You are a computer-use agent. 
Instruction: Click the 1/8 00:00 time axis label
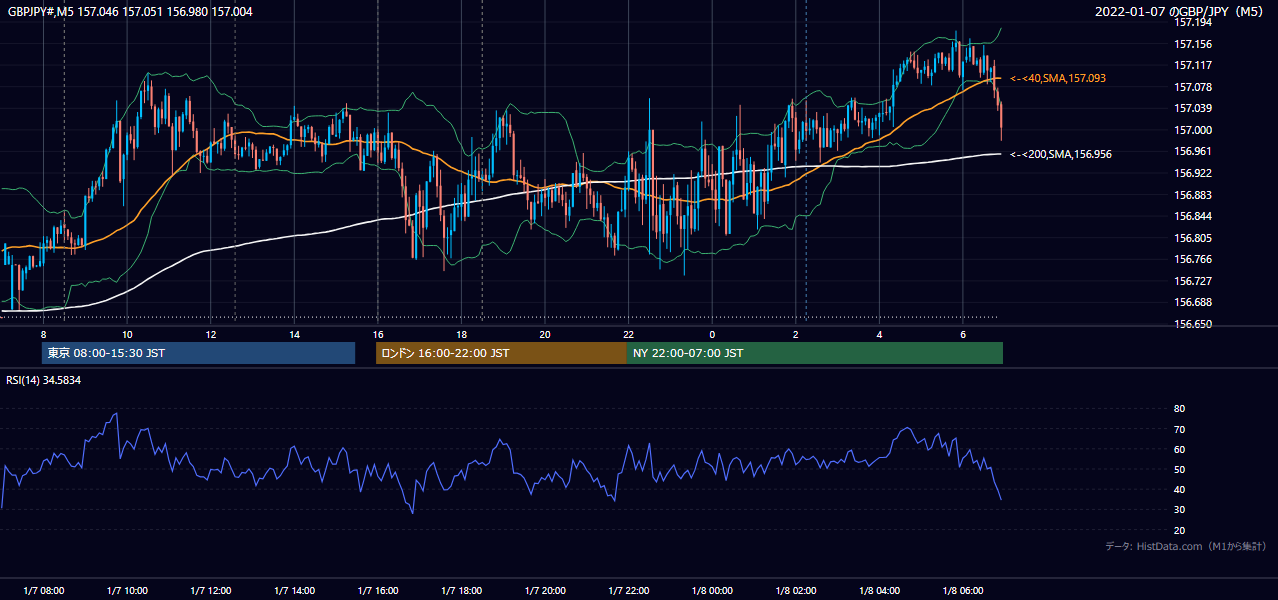pyautogui.click(x=712, y=591)
